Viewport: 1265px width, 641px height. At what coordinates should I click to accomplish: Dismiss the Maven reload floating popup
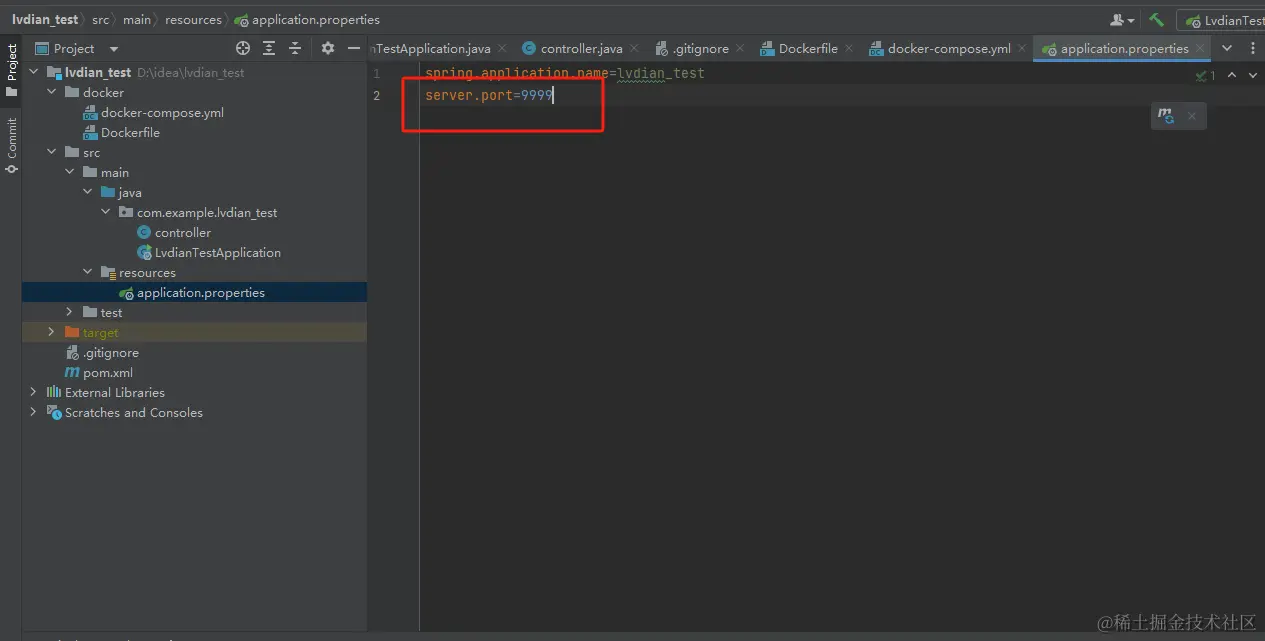click(x=1192, y=116)
